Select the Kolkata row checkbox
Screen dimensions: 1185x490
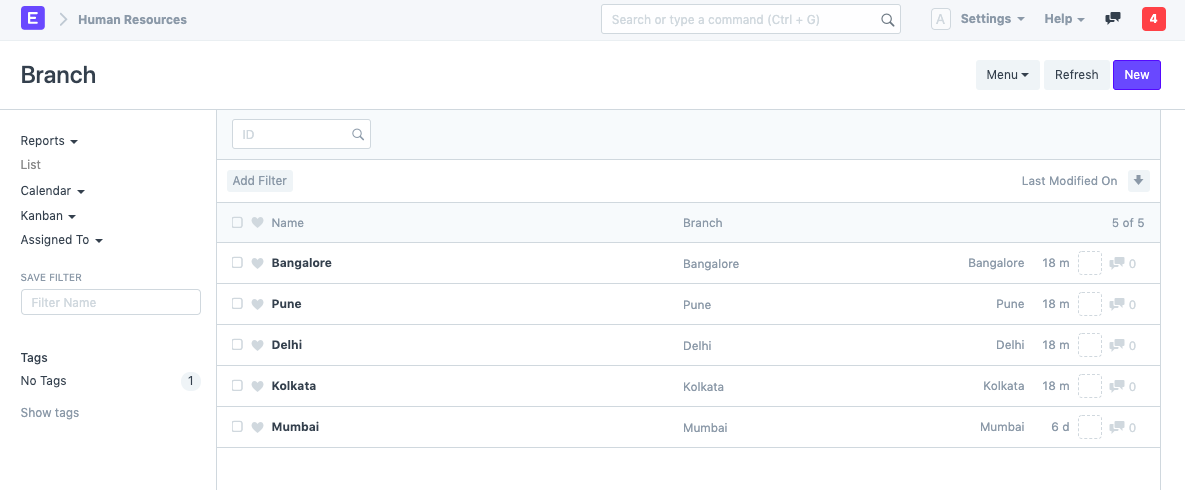point(237,386)
